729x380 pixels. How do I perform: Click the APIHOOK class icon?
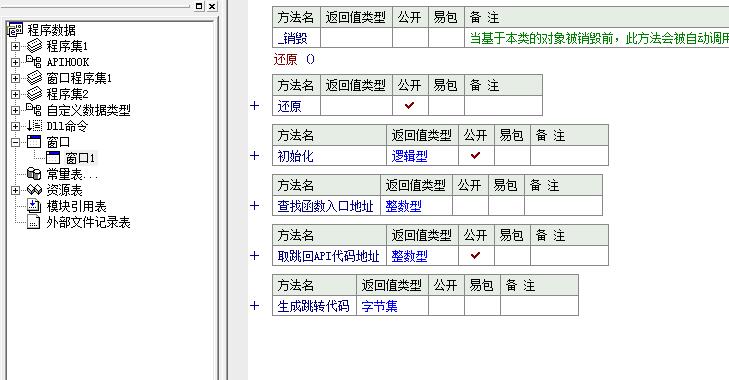click(x=33, y=61)
